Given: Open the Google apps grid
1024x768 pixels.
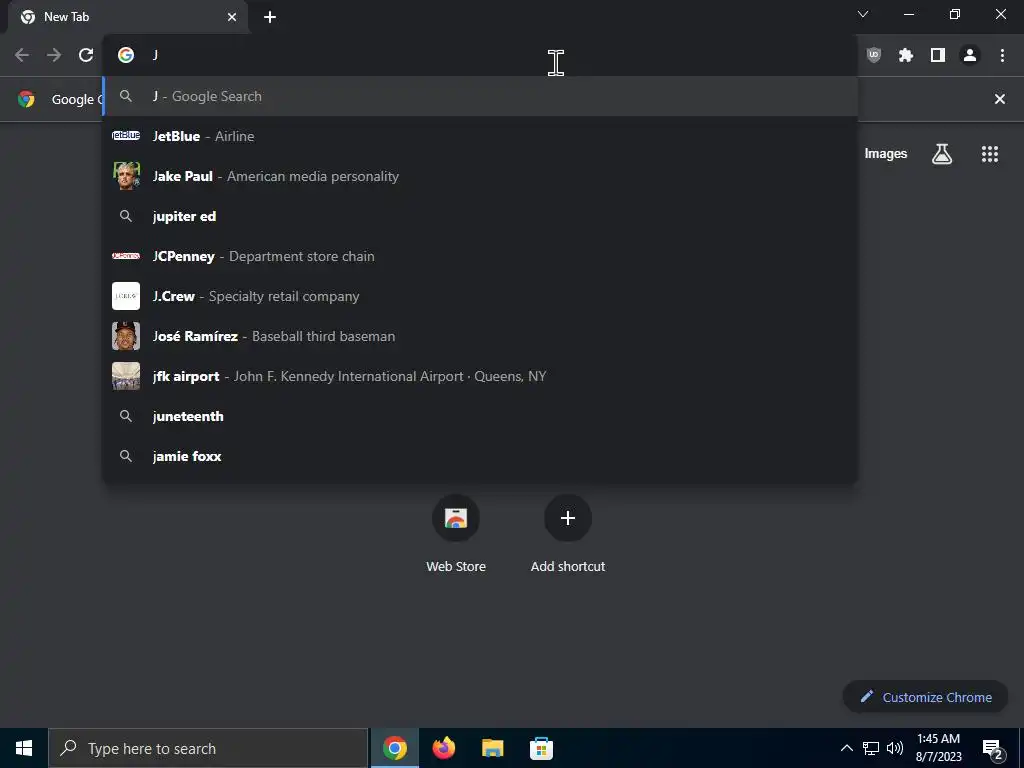Looking at the screenshot, I should [x=990, y=153].
